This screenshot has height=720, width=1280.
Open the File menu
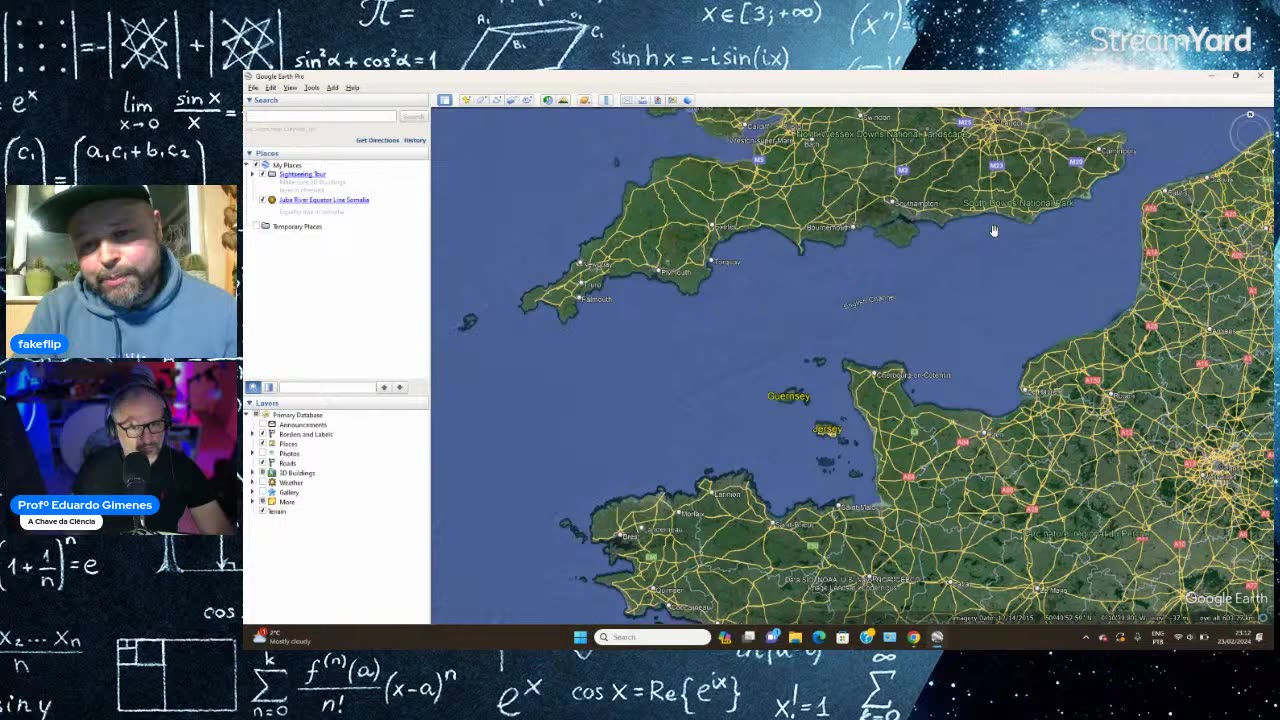(x=253, y=88)
